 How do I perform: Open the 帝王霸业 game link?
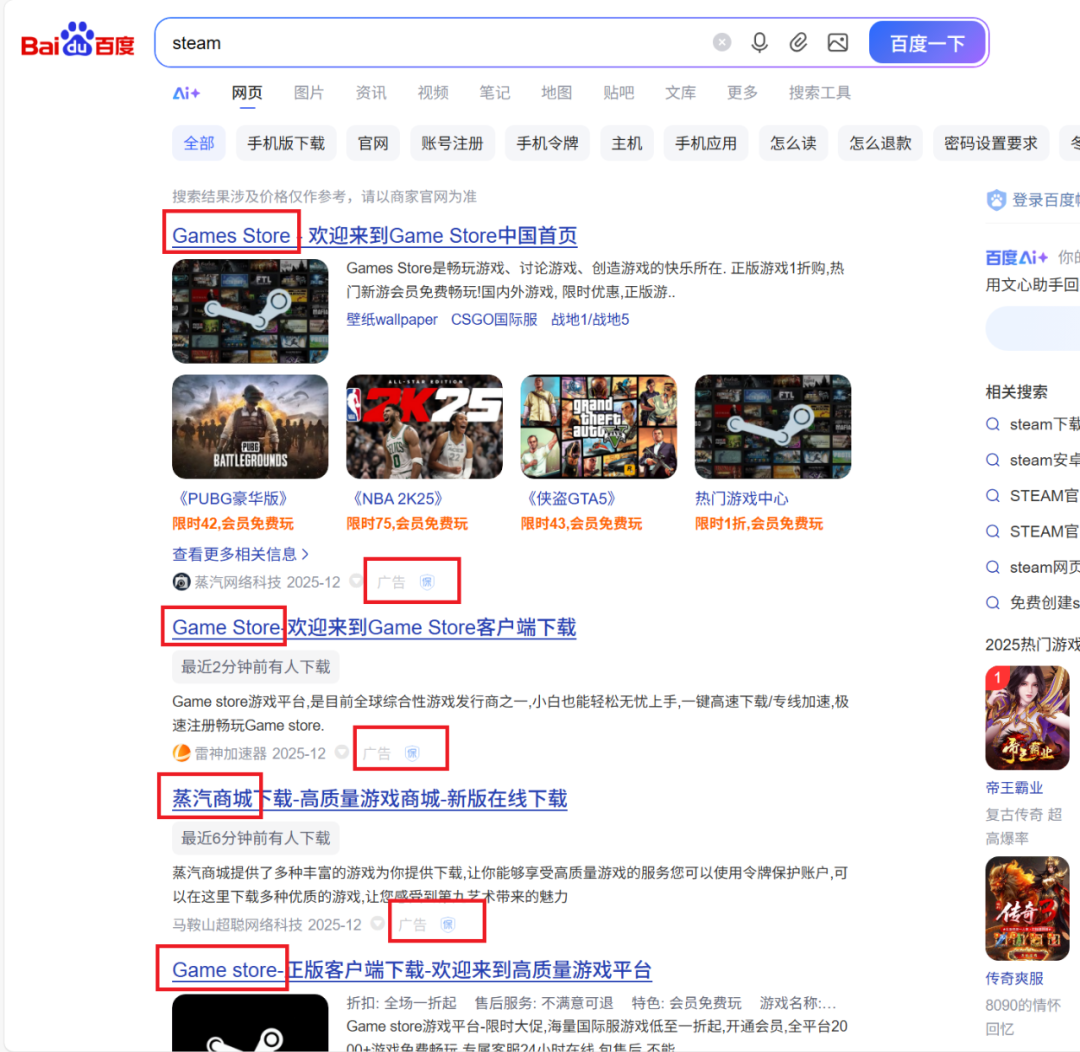1014,788
